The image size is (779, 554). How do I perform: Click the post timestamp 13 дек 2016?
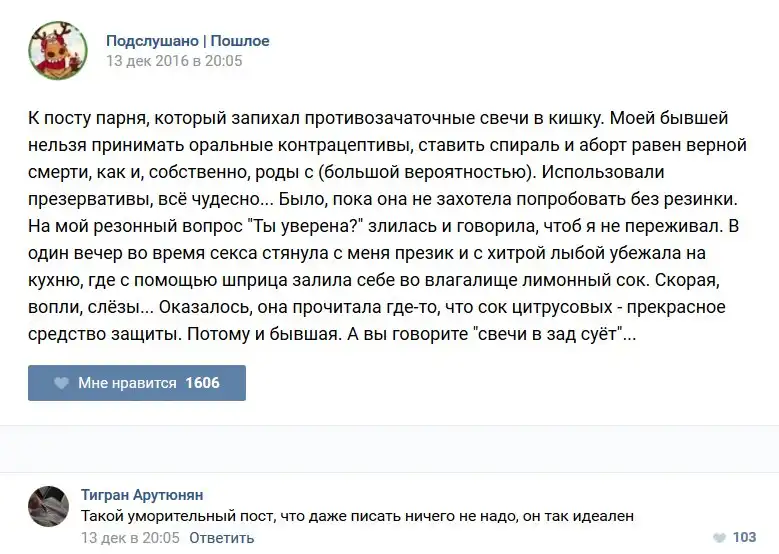point(174,61)
